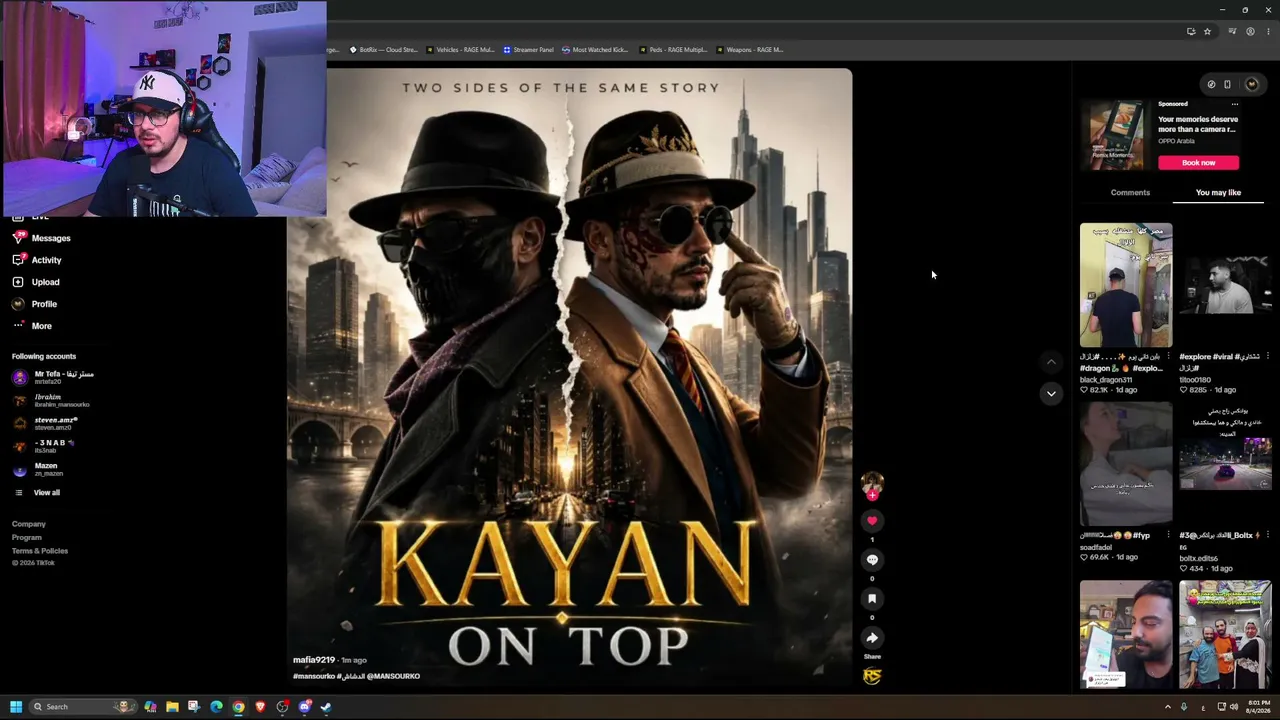Open the video comments bubble icon
The image size is (1280, 720).
(872, 560)
